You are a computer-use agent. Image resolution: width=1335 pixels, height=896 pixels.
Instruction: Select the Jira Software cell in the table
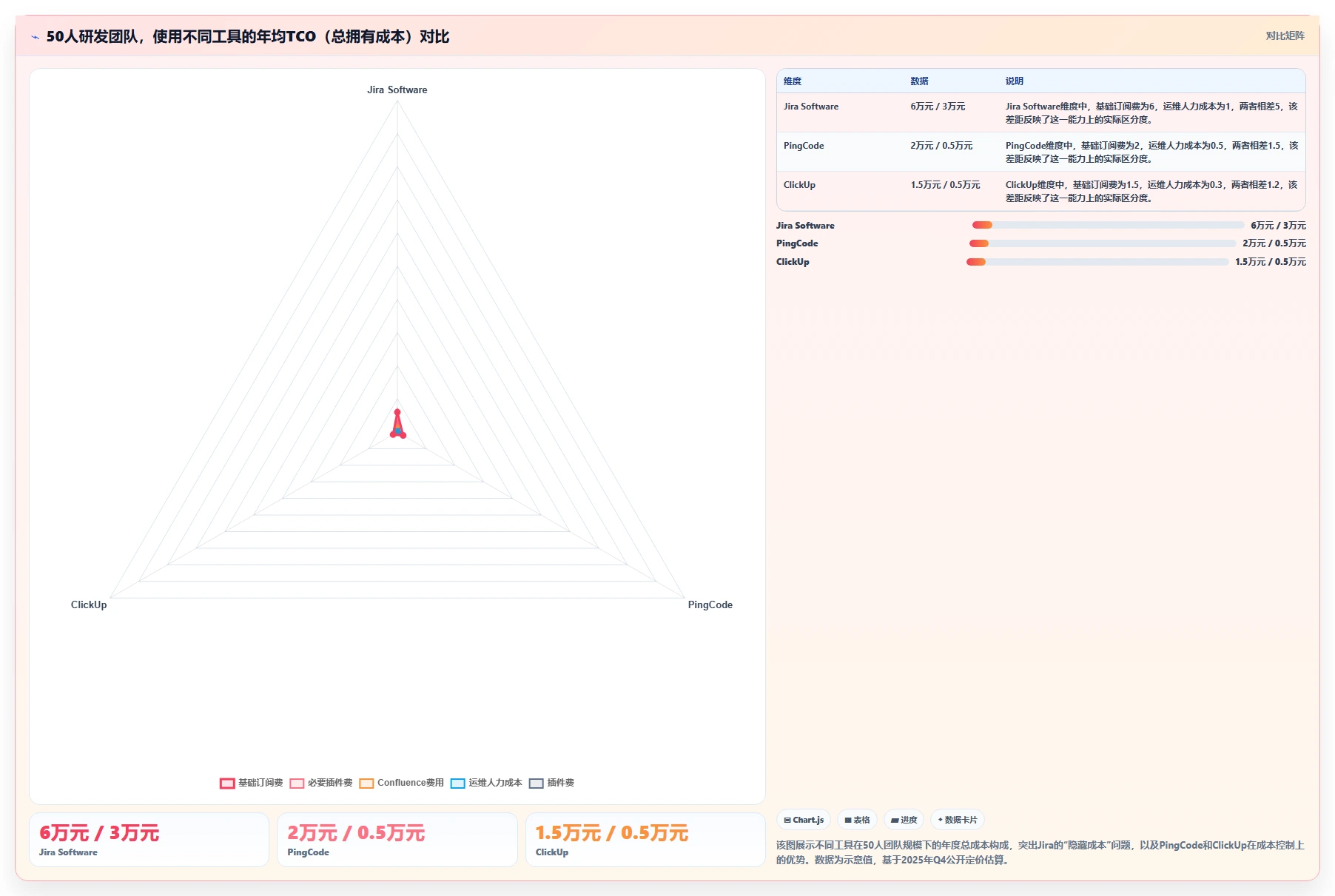(840, 112)
